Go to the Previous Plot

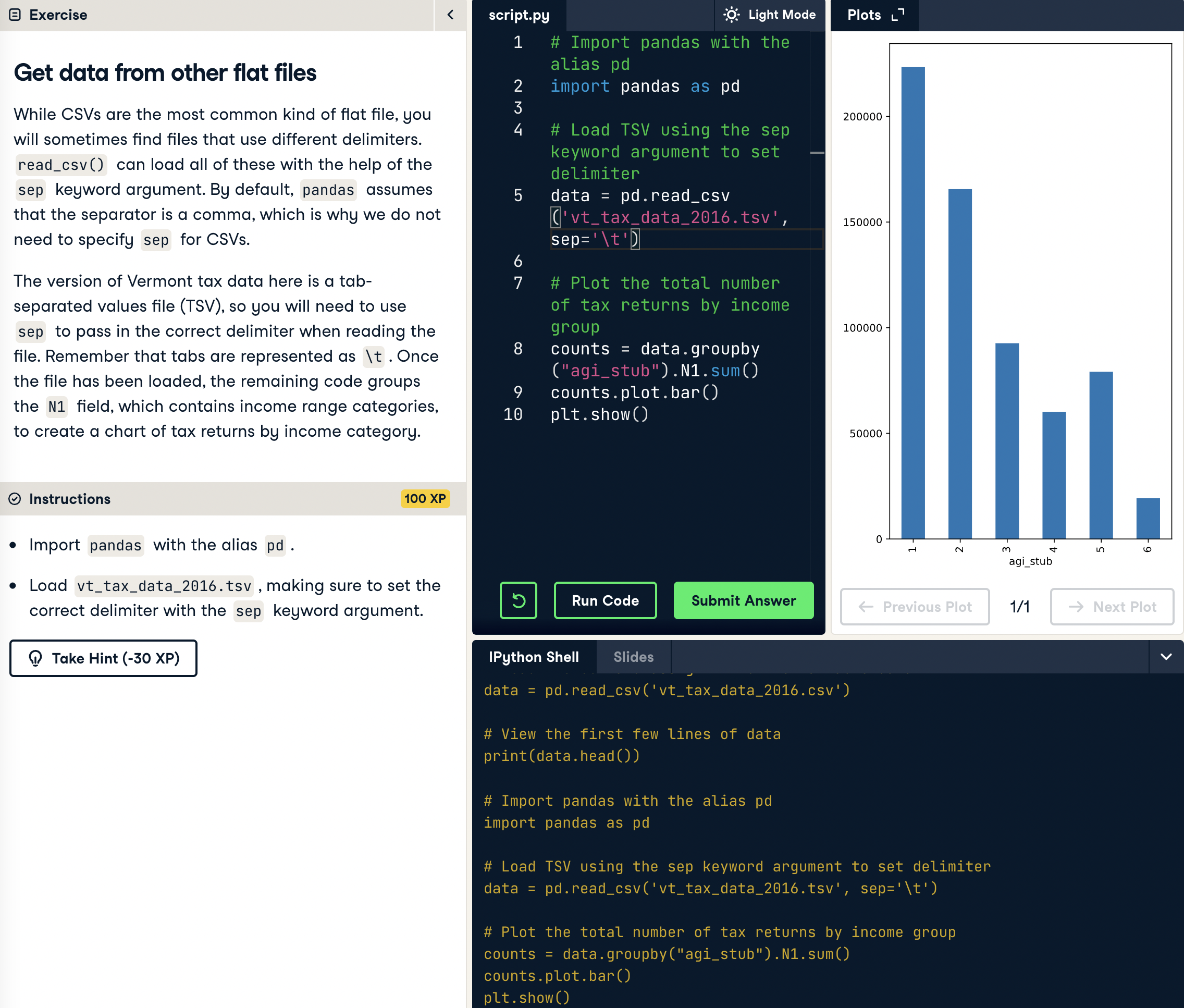click(914, 606)
